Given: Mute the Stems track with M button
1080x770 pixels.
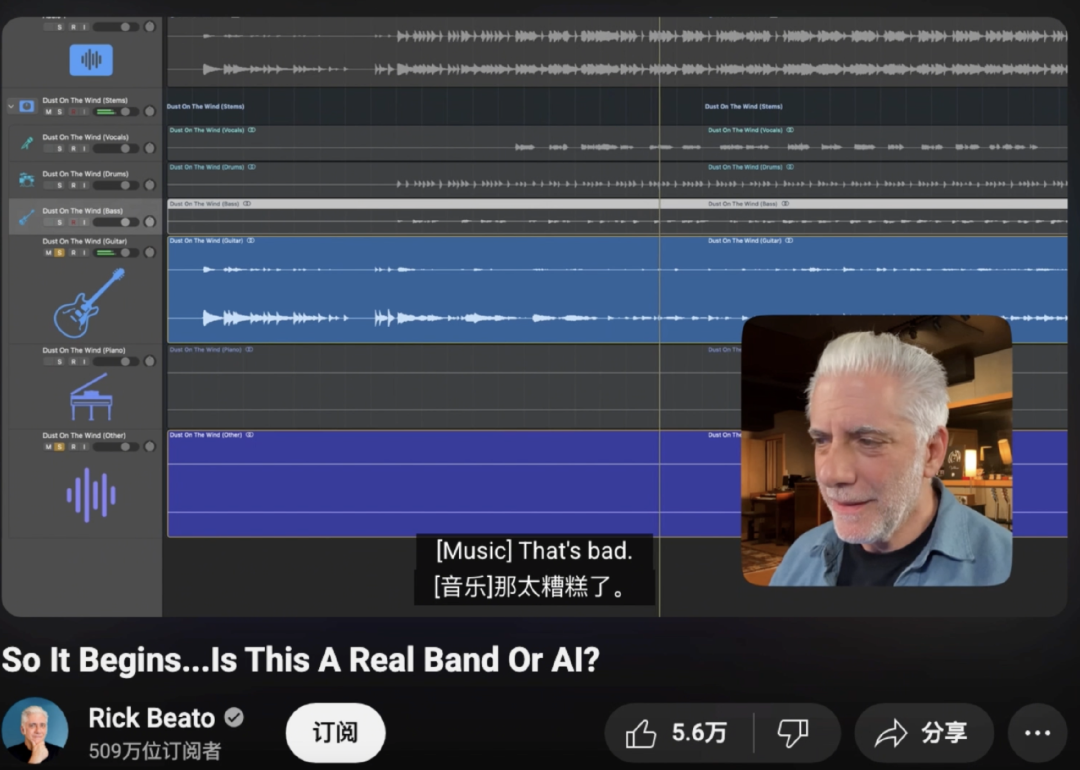Looking at the screenshot, I should (x=48, y=112).
